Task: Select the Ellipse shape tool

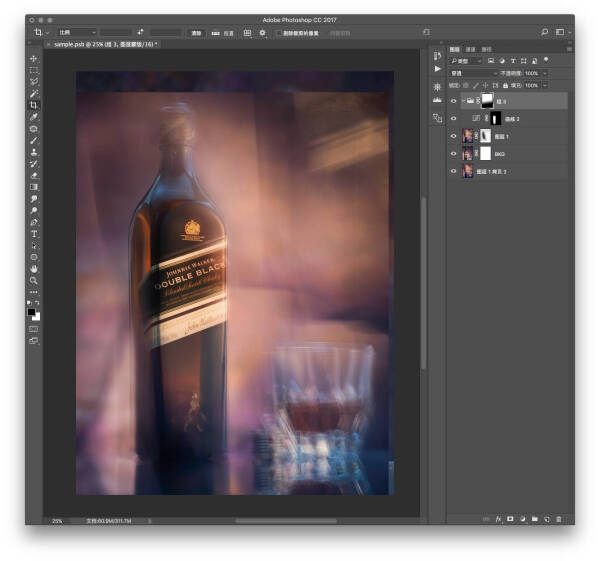Action: coord(34,257)
